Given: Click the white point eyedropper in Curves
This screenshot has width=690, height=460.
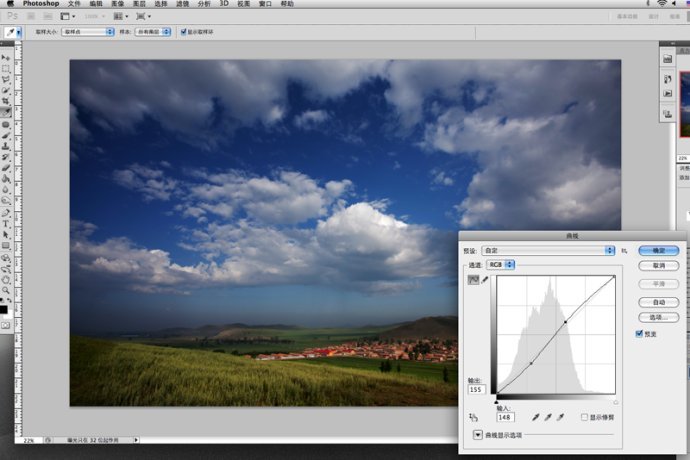Looking at the screenshot, I should point(559,416).
